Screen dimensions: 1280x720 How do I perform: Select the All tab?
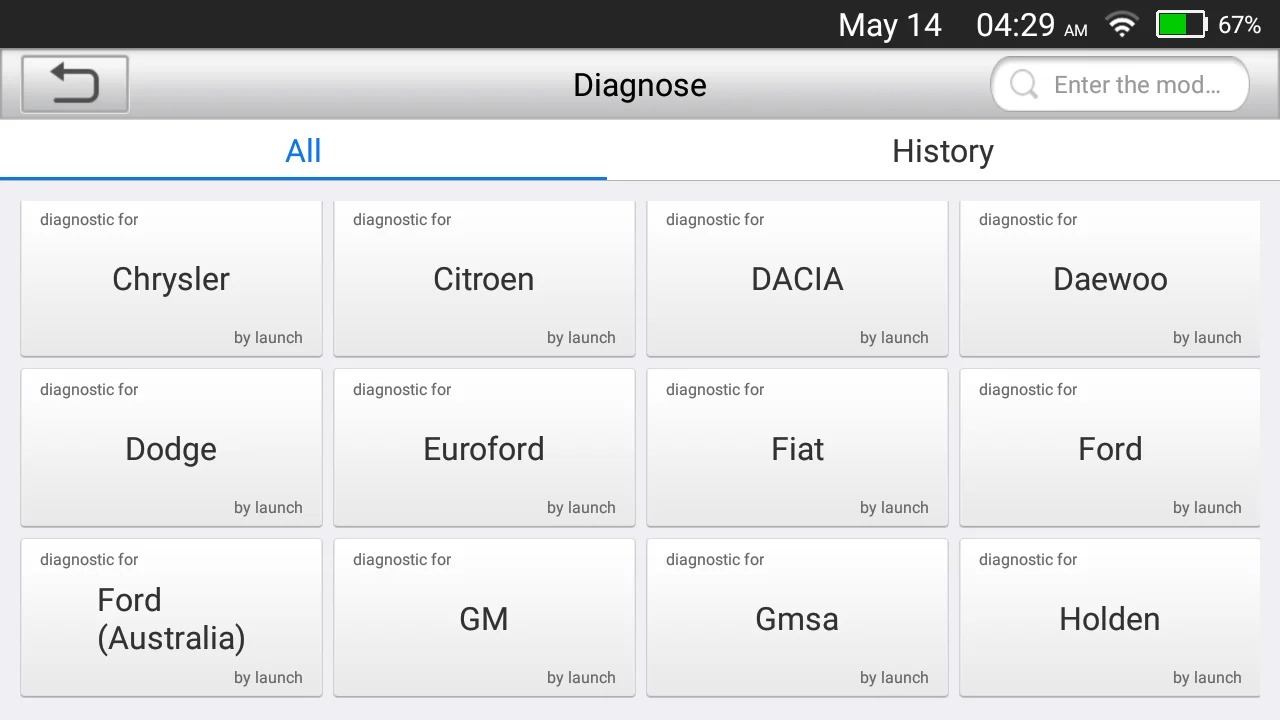point(303,151)
